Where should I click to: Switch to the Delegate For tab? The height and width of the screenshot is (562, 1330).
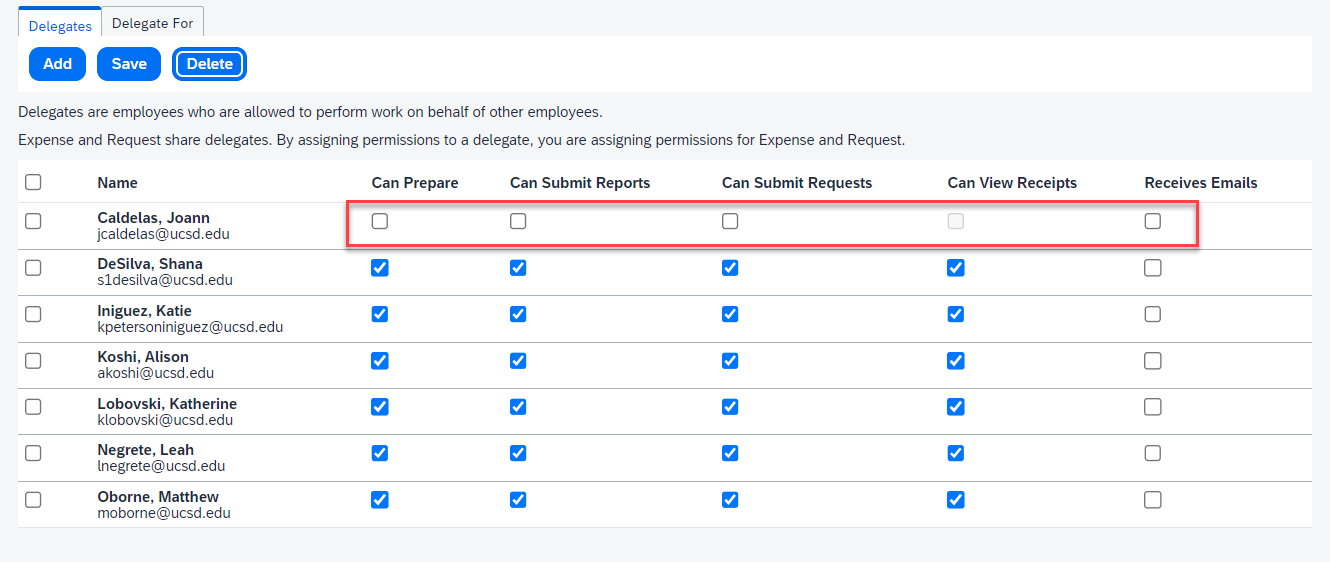[152, 23]
